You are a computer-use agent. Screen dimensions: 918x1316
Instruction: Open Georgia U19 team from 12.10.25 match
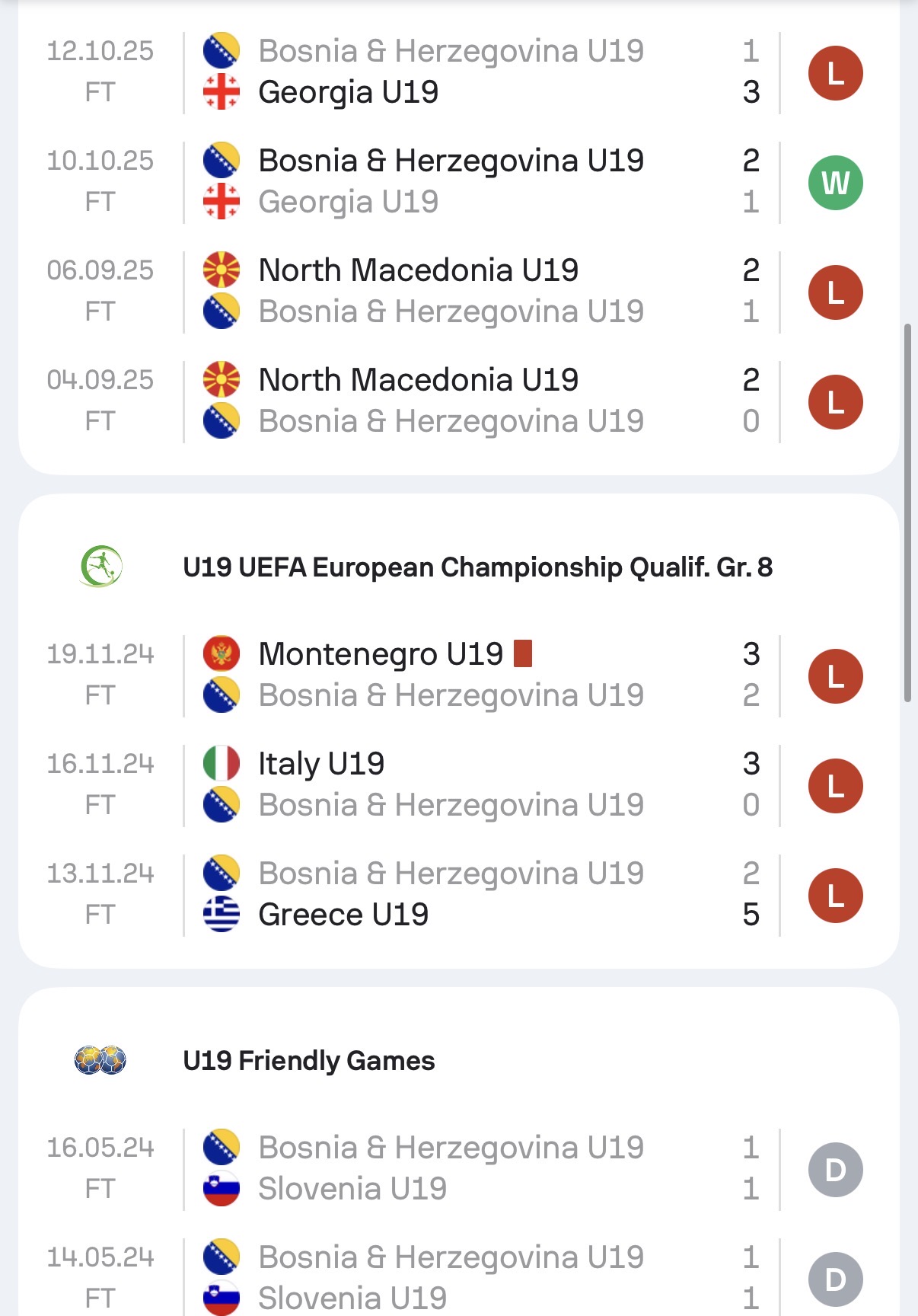pos(348,92)
